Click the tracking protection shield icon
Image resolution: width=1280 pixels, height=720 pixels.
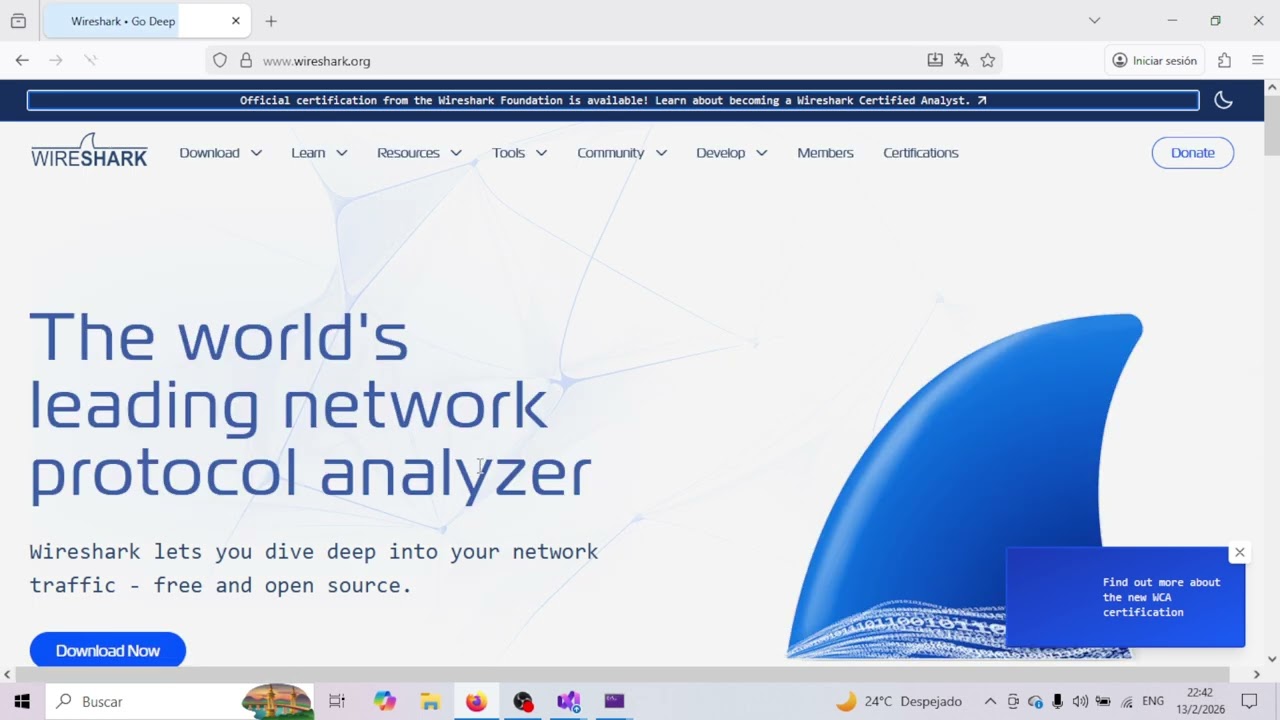220,60
